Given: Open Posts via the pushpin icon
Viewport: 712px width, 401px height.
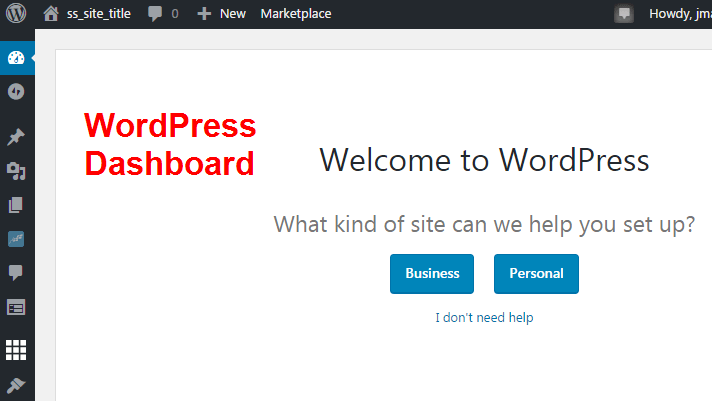Looking at the screenshot, I should coord(16,137).
